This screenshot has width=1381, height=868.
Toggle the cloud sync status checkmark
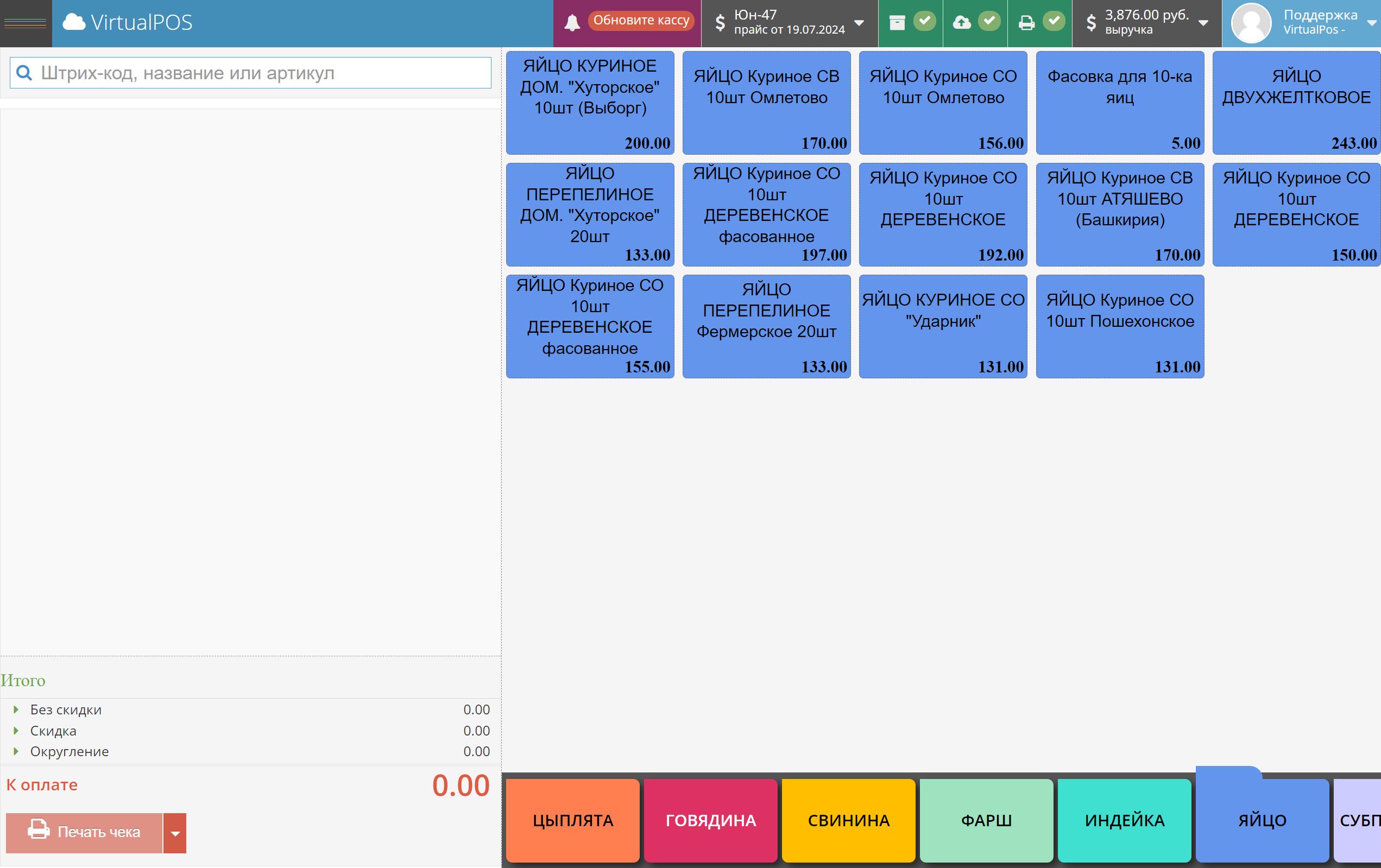(x=989, y=21)
